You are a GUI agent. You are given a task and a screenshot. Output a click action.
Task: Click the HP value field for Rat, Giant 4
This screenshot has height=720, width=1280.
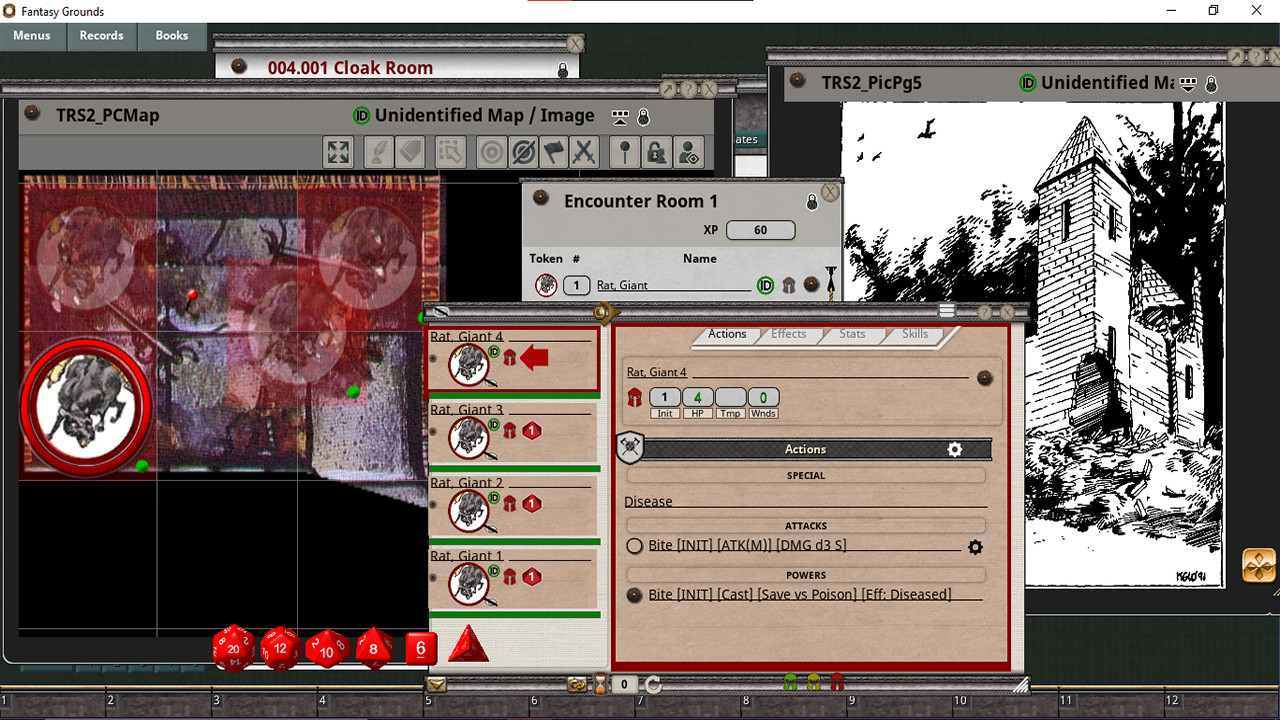coord(697,398)
